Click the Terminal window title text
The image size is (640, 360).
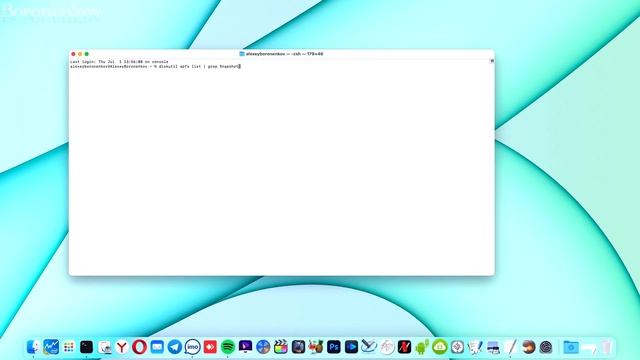coord(284,54)
